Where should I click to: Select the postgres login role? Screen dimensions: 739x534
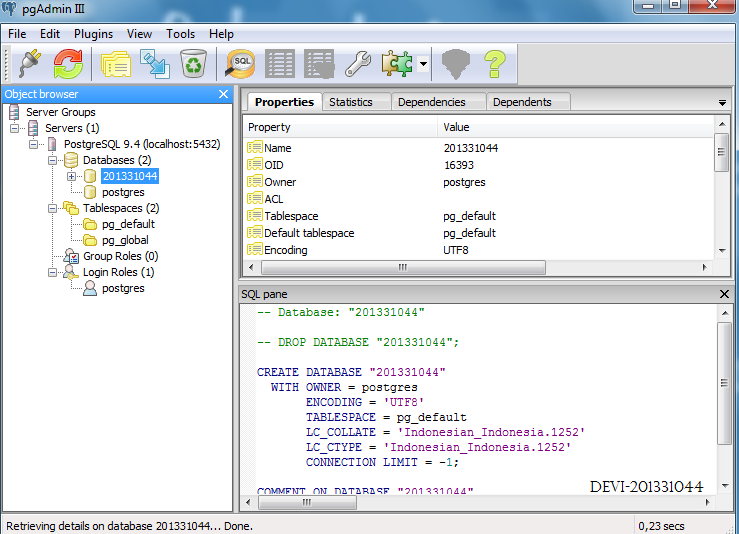pos(123,288)
